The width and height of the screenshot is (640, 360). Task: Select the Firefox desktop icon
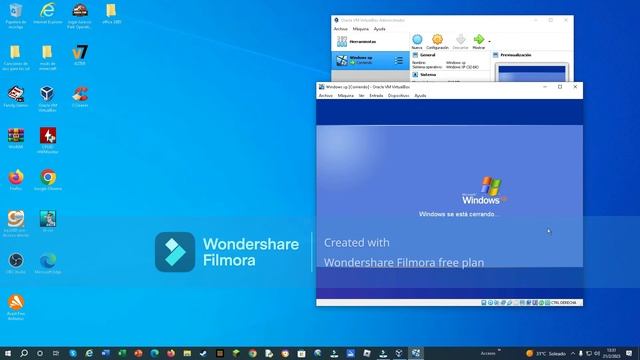pyautogui.click(x=16, y=180)
